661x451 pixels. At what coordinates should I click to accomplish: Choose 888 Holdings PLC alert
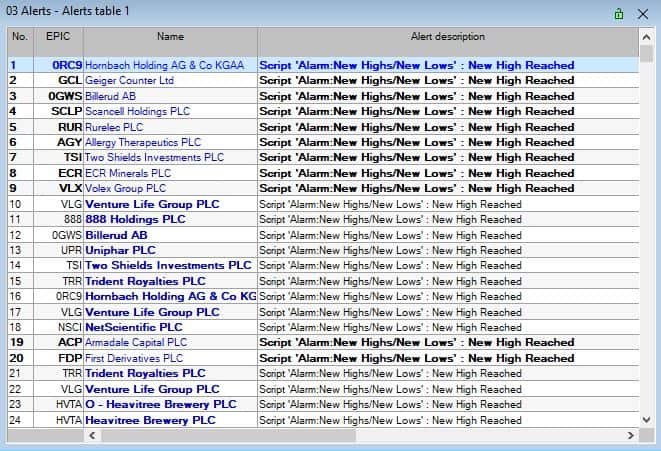135,219
